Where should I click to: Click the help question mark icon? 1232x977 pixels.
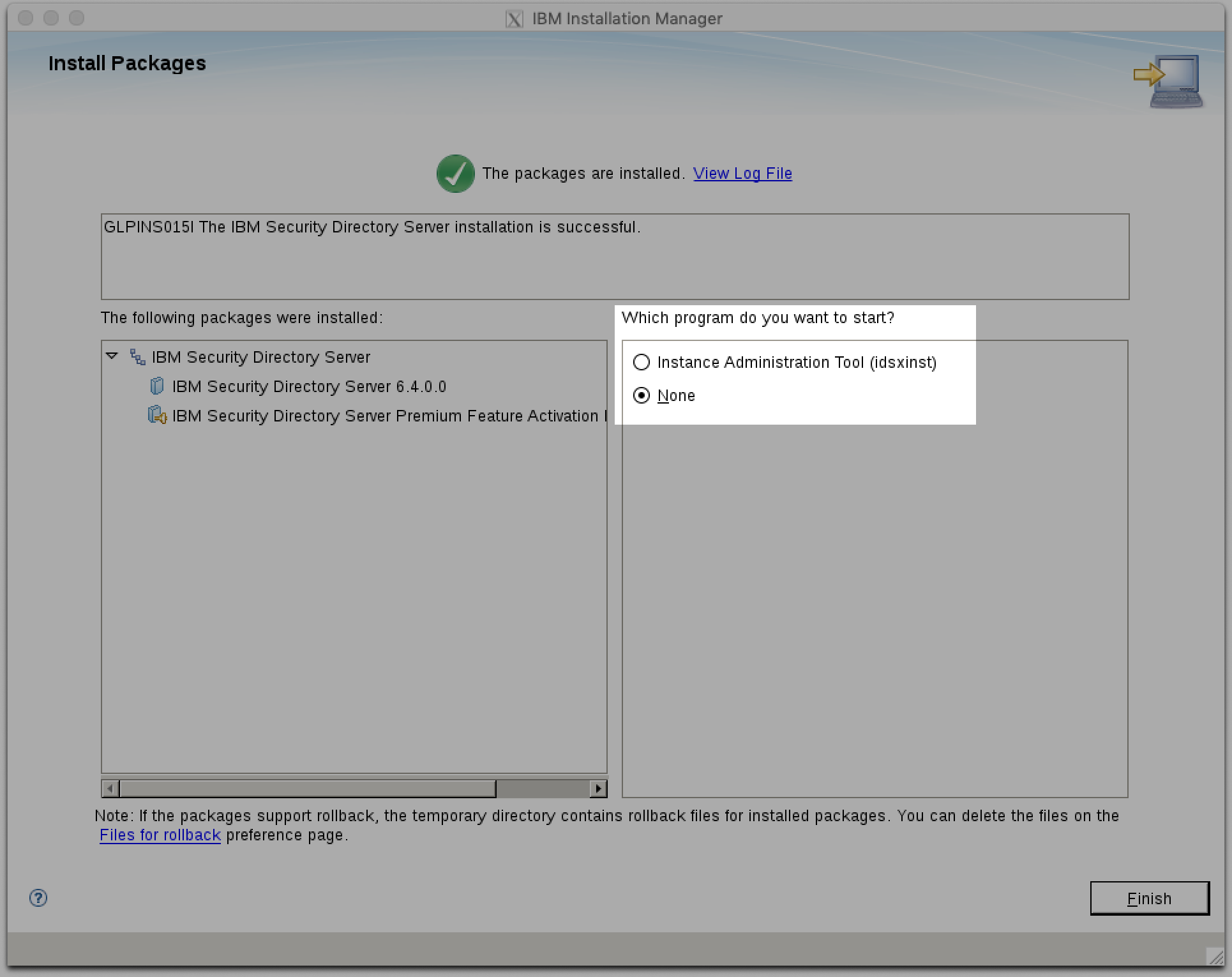point(37,898)
